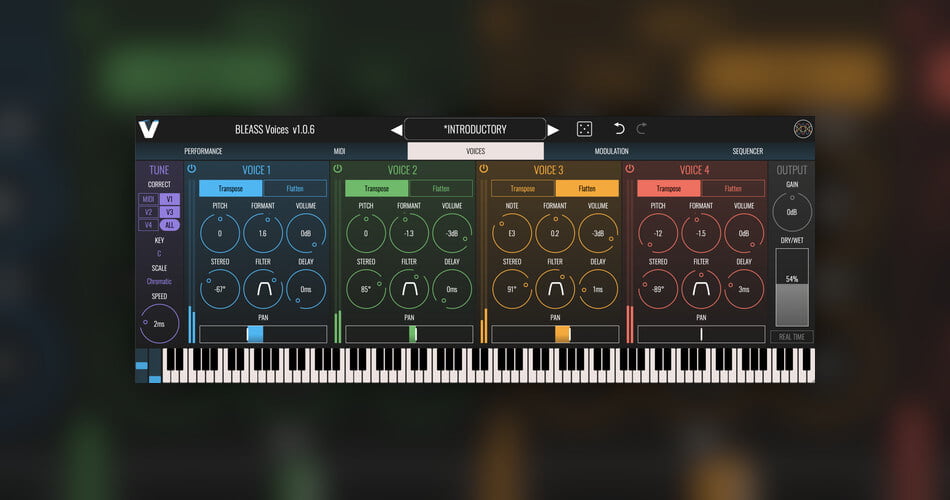Open the Sequencer tab
Screen dimensions: 950x500
pyautogui.click(x=747, y=151)
